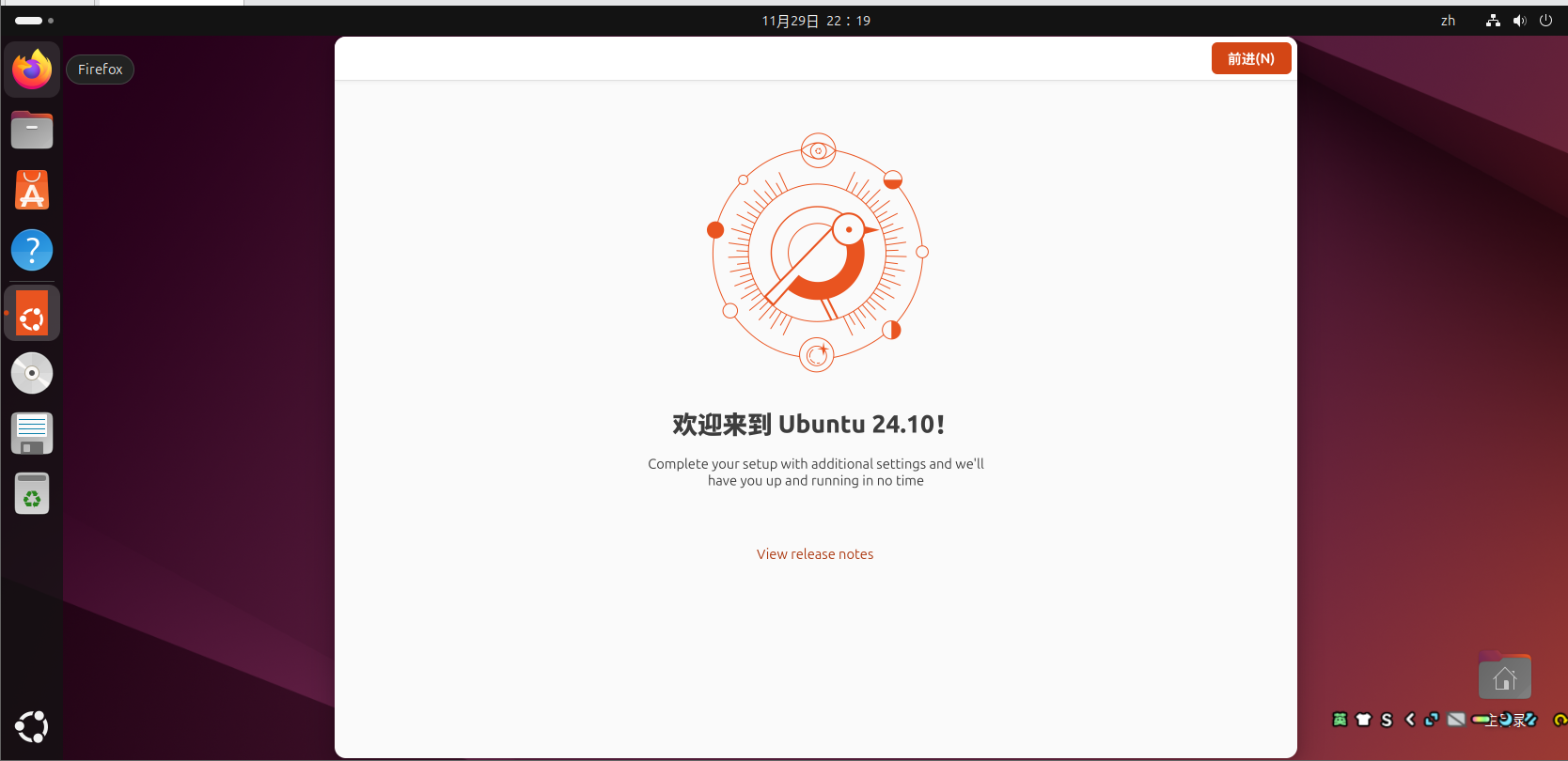Open the zh input source menu
This screenshot has width=1568, height=761.
(x=1448, y=21)
